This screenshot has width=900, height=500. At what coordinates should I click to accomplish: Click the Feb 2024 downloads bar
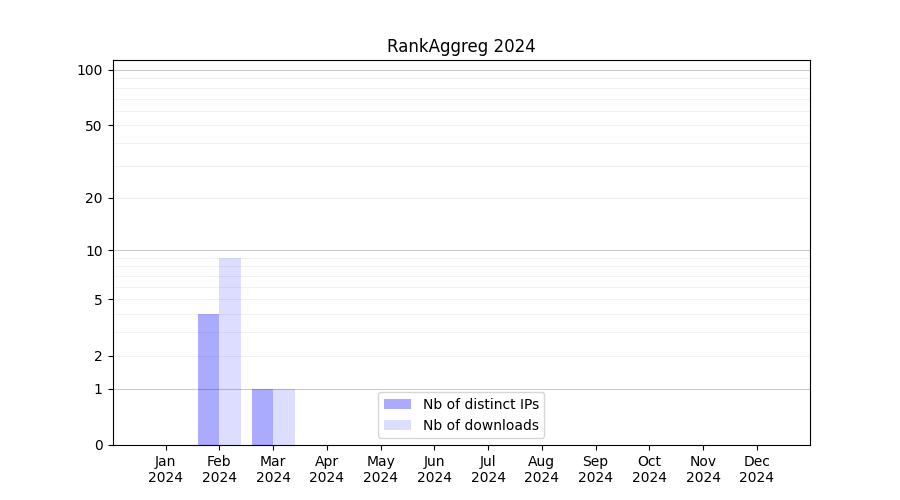click(x=230, y=352)
